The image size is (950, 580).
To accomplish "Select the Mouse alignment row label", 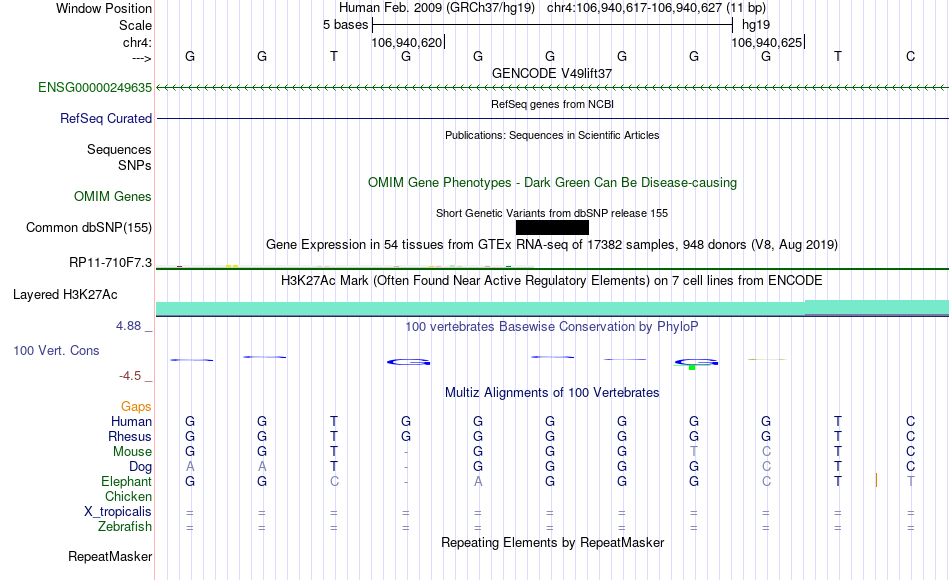I will click(x=132, y=452).
